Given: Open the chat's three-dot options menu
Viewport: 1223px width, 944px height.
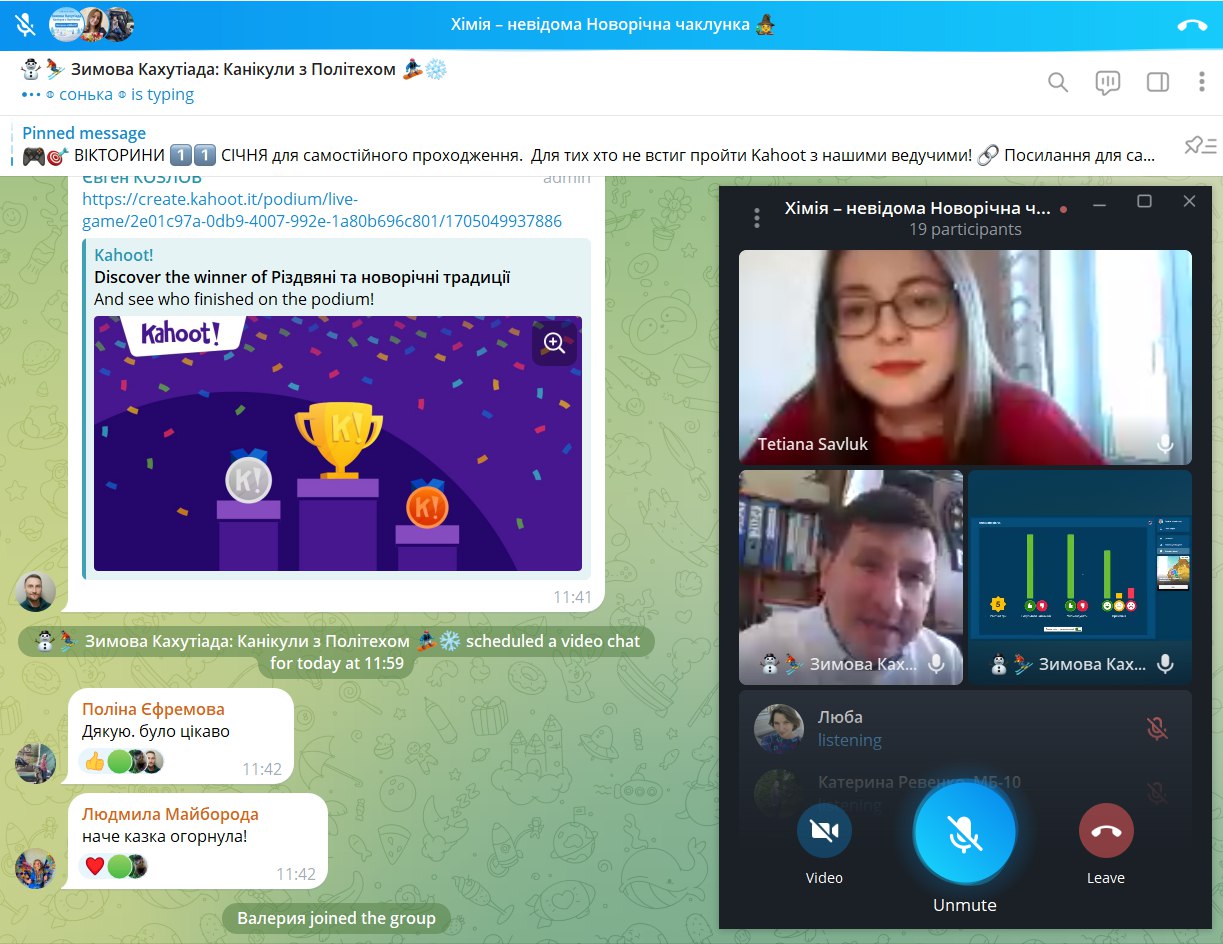Looking at the screenshot, I should pyautogui.click(x=1202, y=82).
